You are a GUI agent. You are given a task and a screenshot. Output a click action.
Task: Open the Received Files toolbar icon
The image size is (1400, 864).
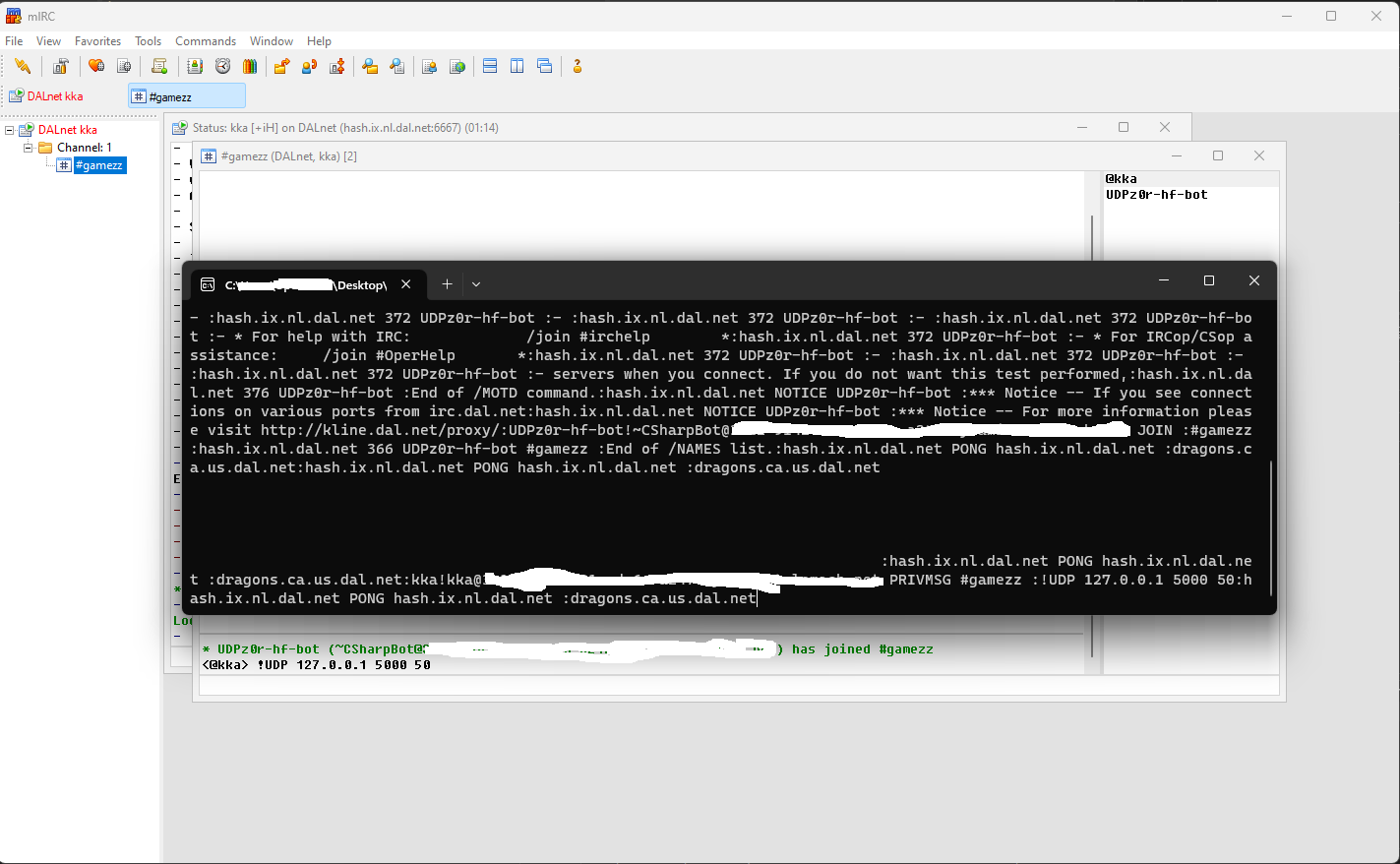370,66
